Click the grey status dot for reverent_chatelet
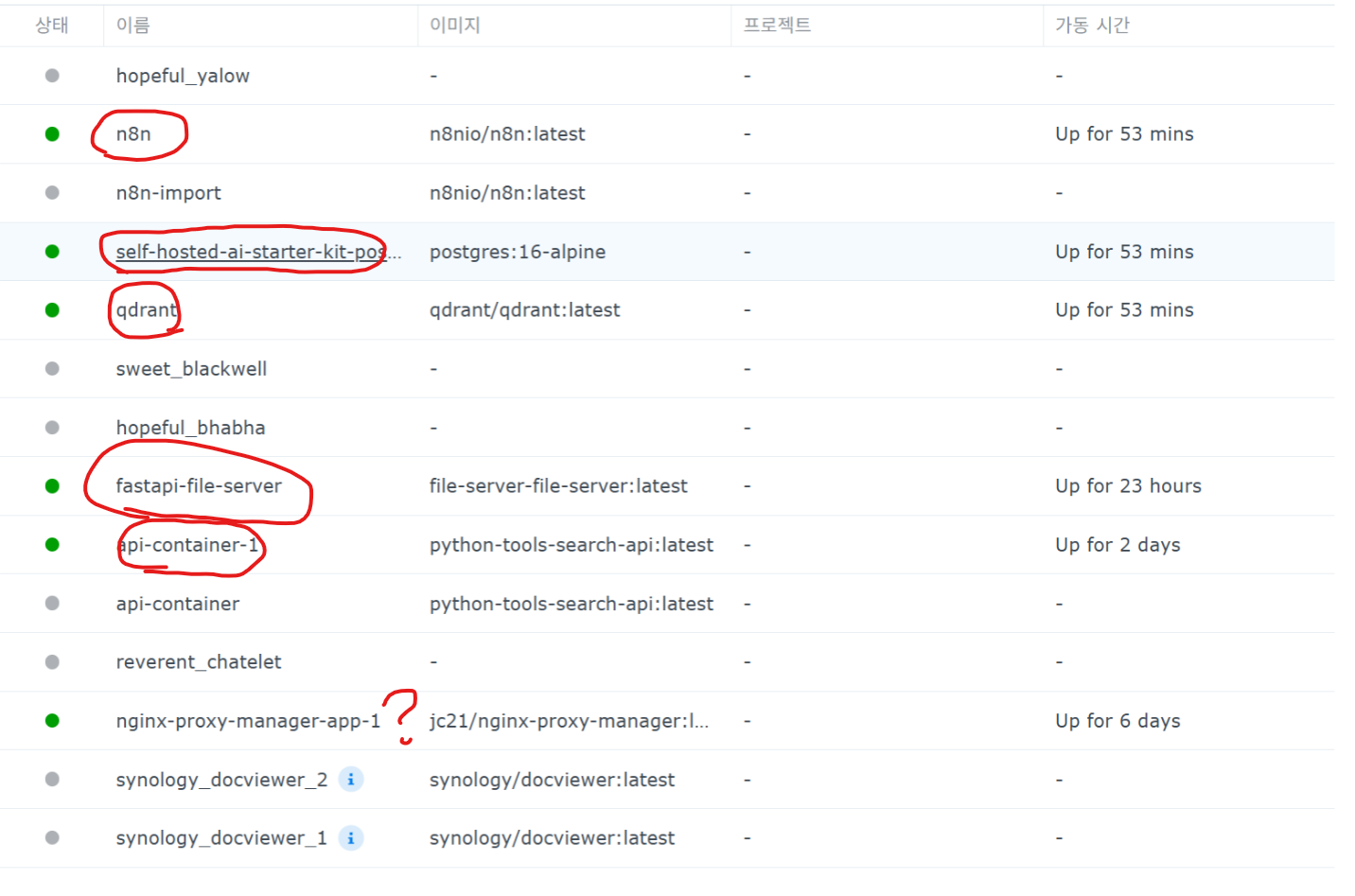Viewport: 1355px width, 896px height. point(52,662)
